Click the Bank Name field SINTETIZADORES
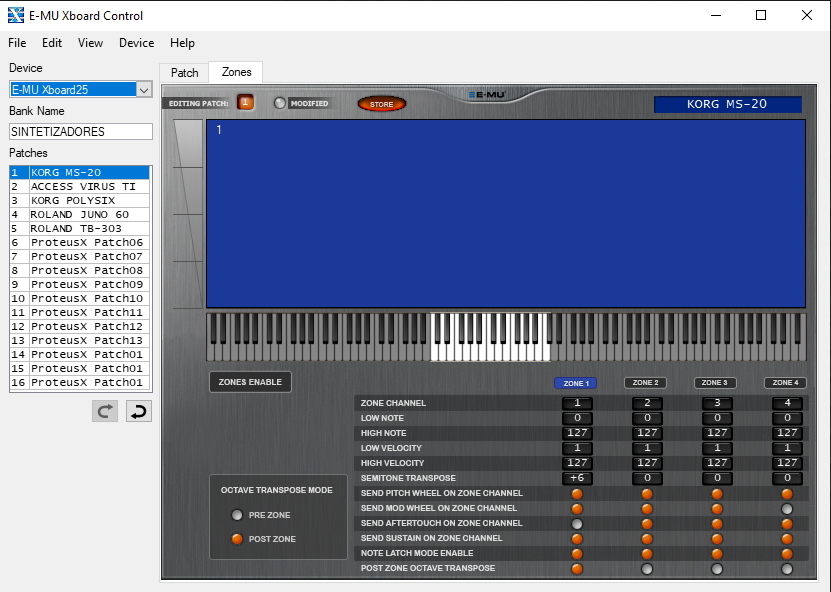The width and height of the screenshot is (831, 592). click(x=81, y=131)
